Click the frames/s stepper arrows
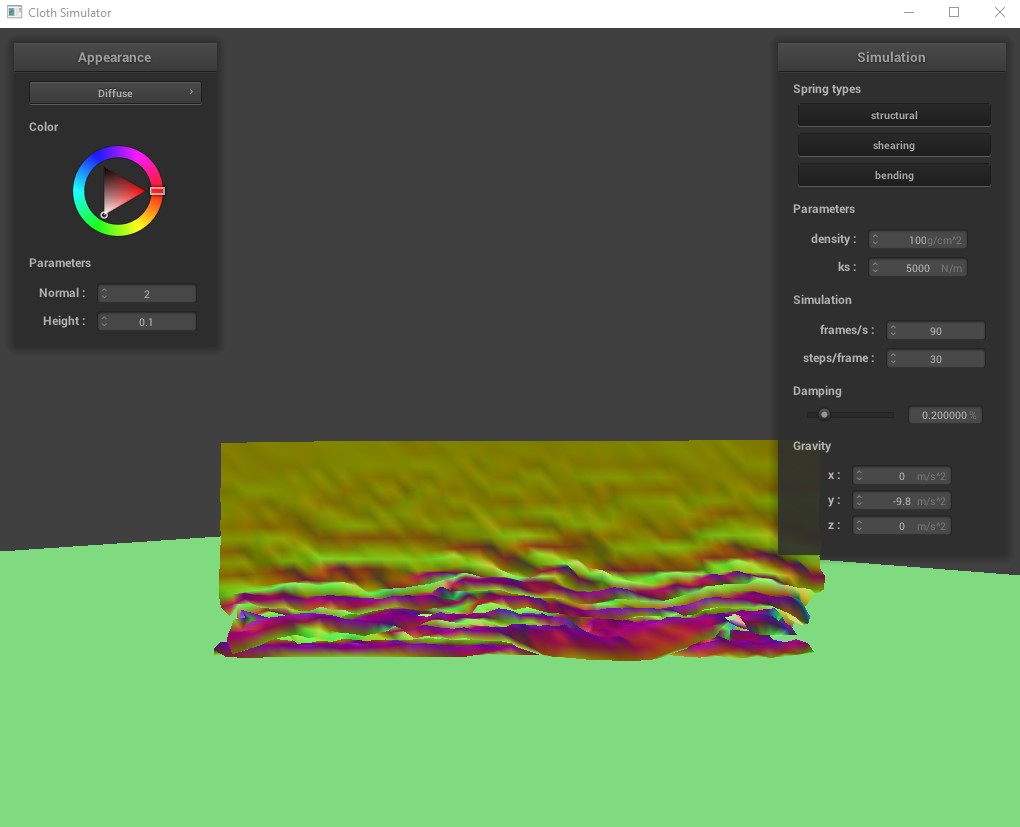 893,331
